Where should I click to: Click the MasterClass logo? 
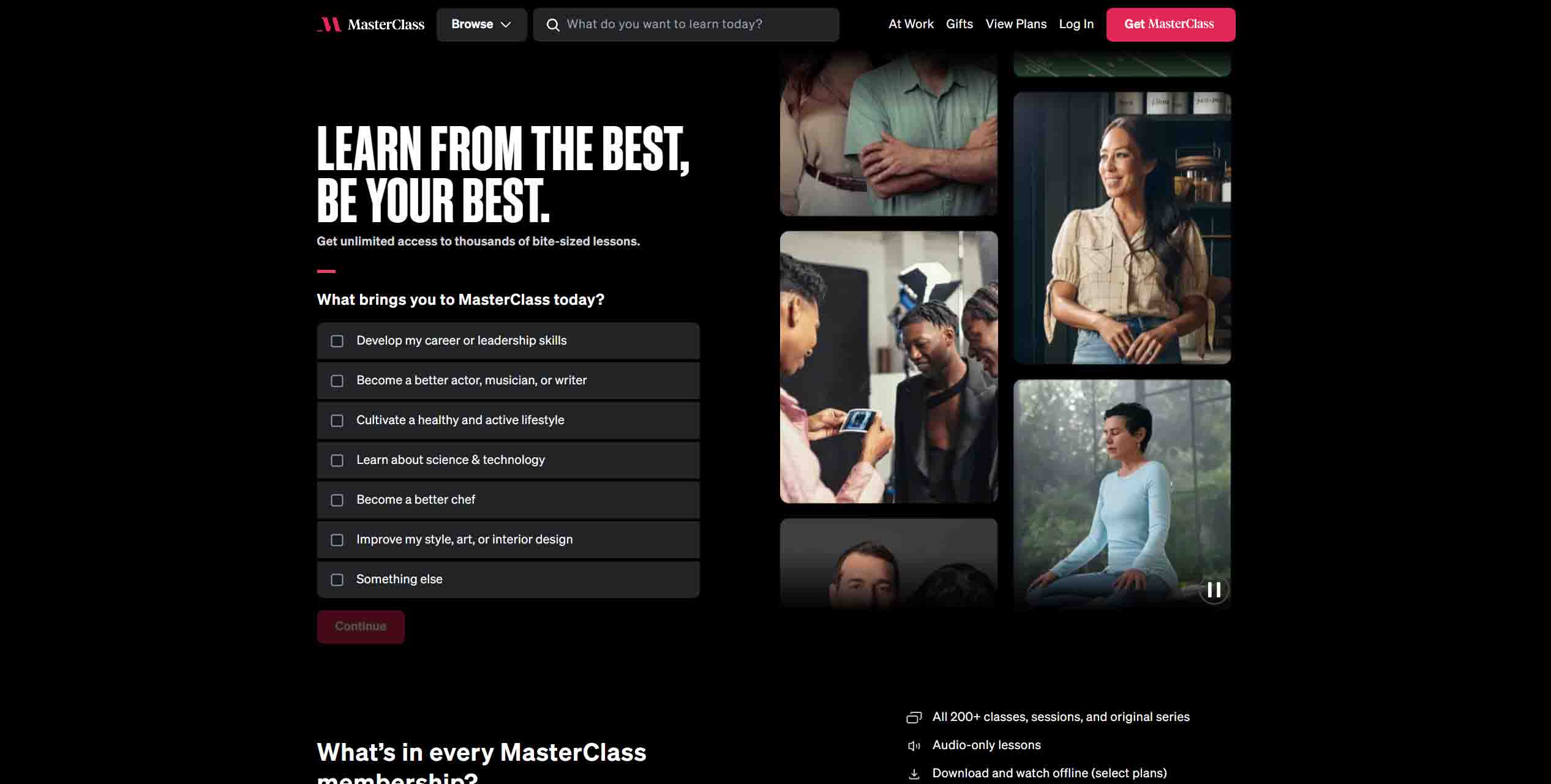click(370, 24)
